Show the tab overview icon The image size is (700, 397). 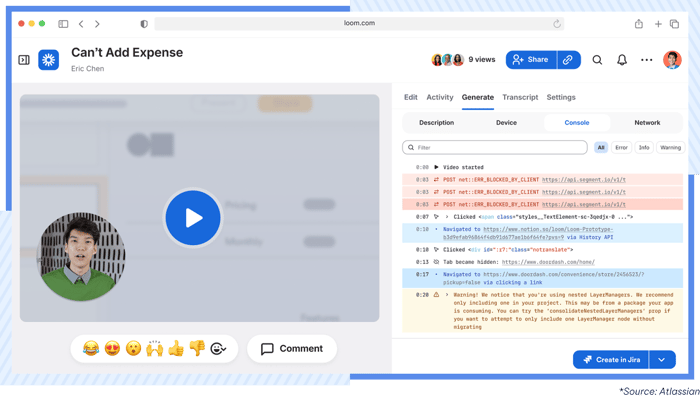click(x=675, y=24)
